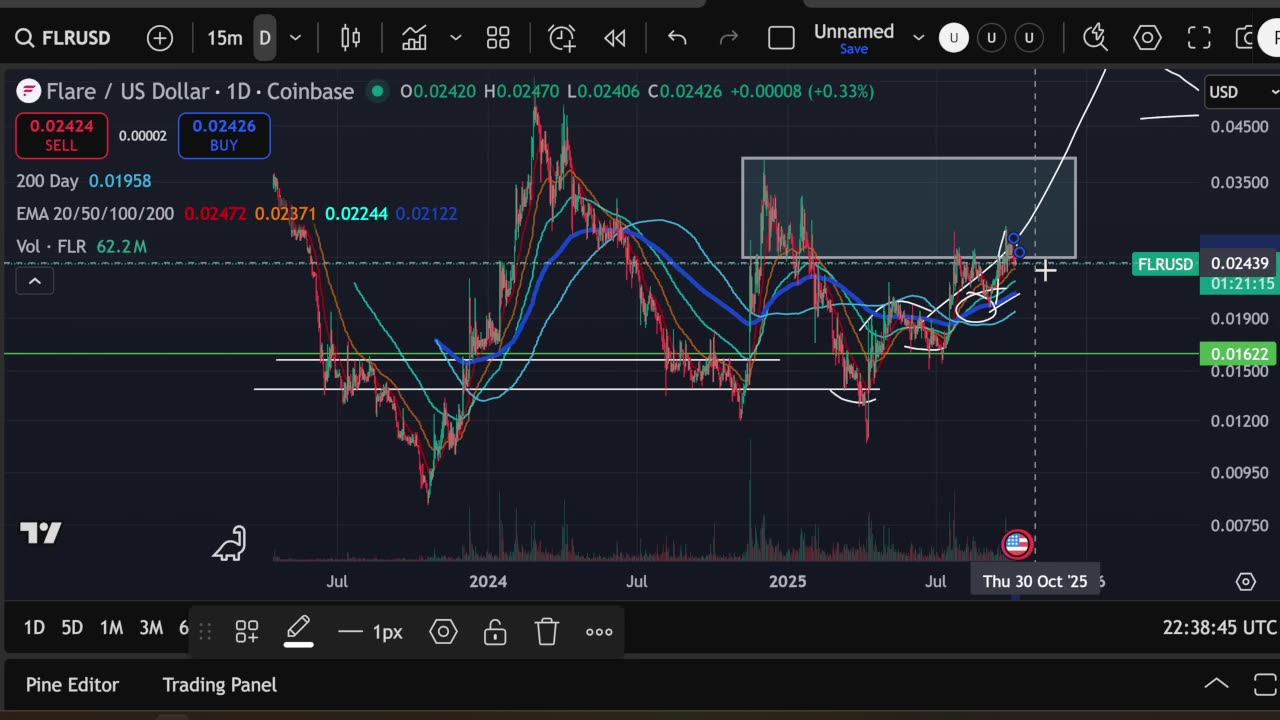
Task: Open the quick search lightning icon
Action: point(1095,38)
